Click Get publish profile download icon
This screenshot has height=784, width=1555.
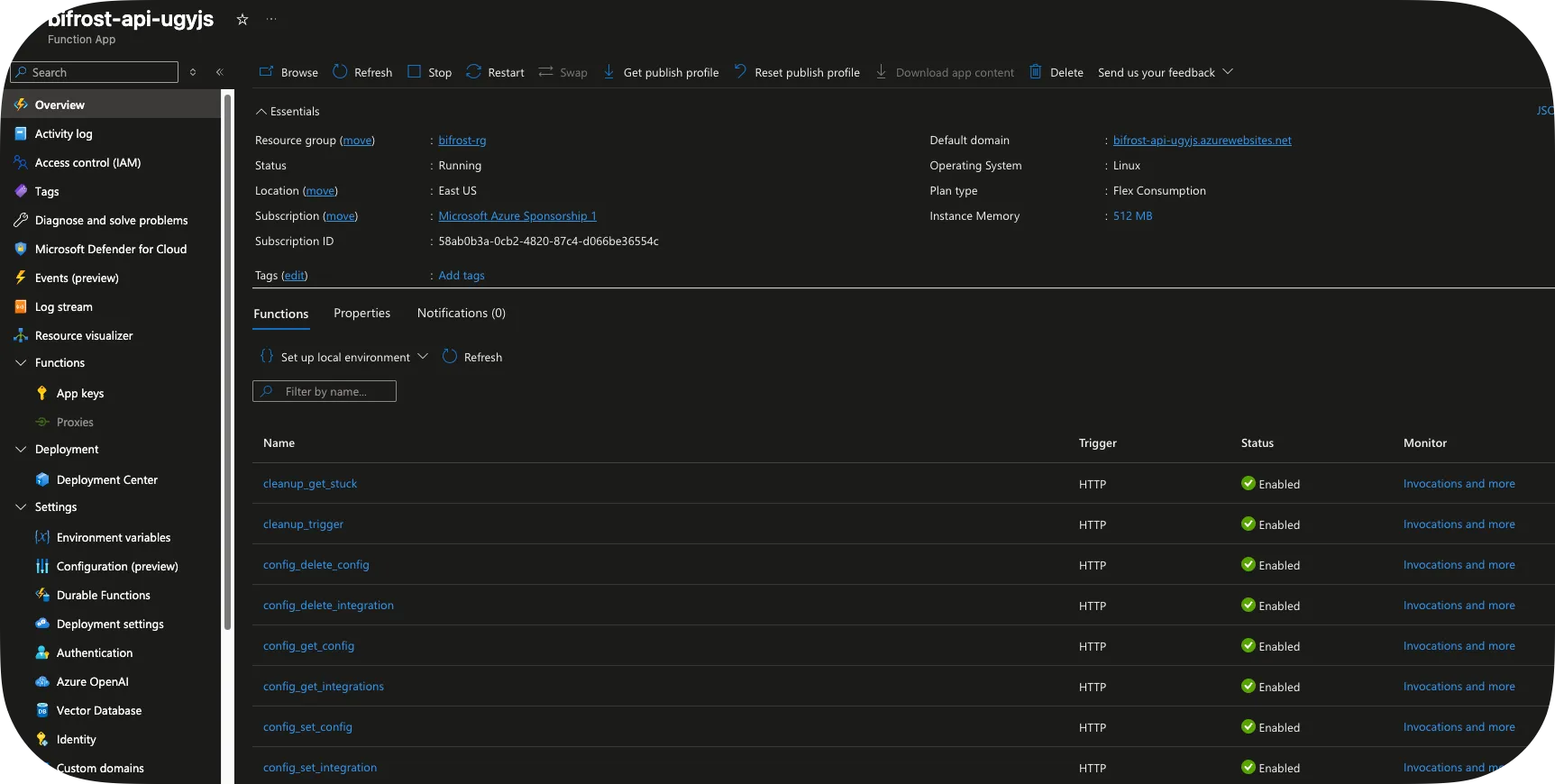click(608, 72)
